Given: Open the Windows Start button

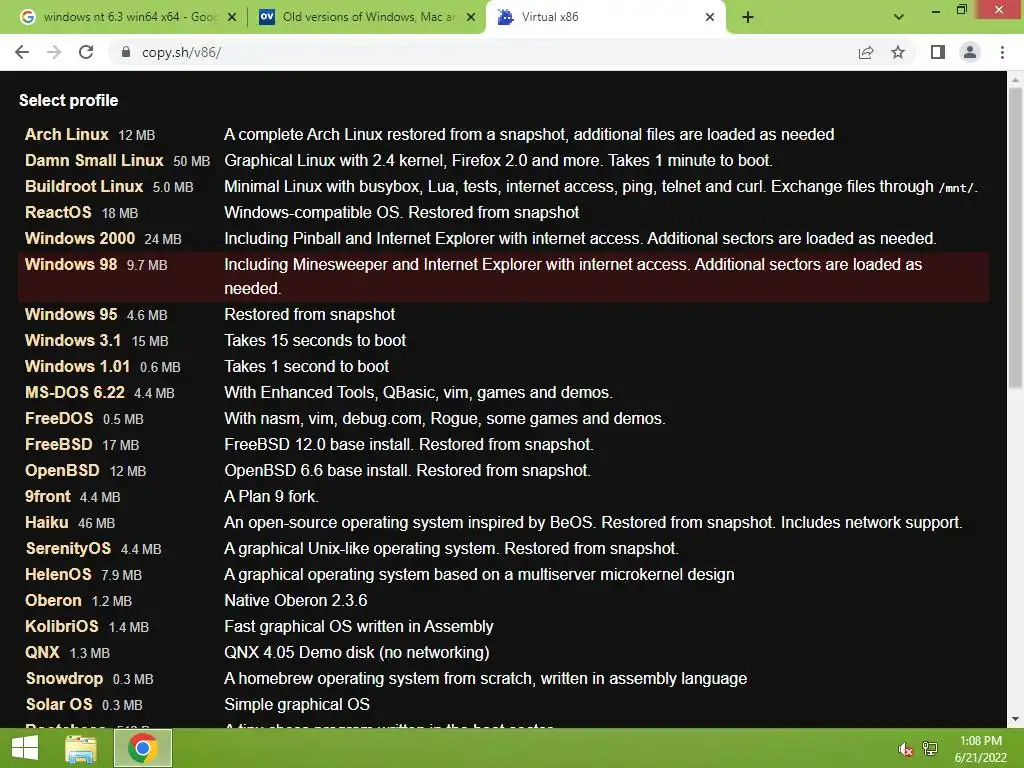Looking at the screenshot, I should click(x=25, y=748).
